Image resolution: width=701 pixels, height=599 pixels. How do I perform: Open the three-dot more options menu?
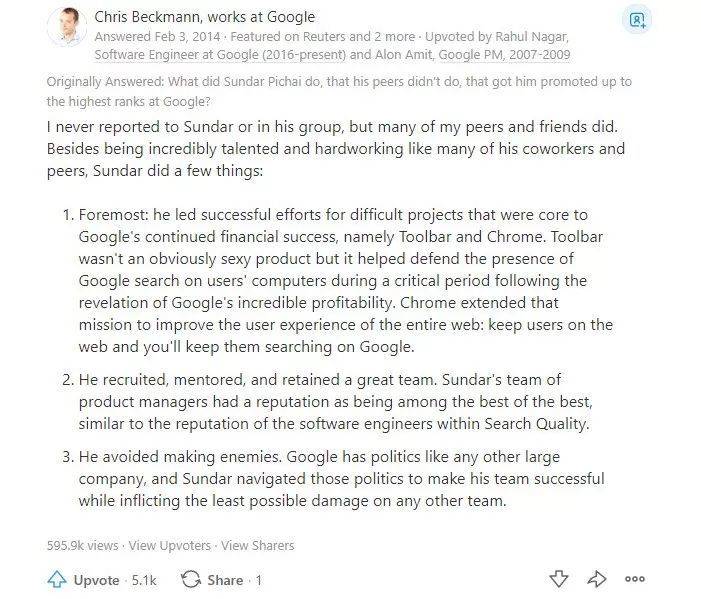pyautogui.click(x=635, y=579)
